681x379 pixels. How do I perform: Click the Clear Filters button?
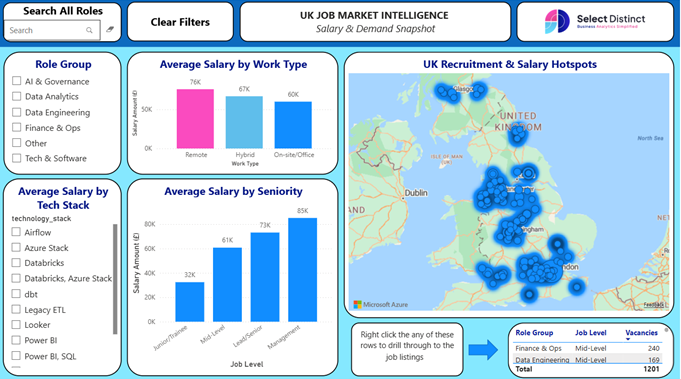tap(180, 22)
